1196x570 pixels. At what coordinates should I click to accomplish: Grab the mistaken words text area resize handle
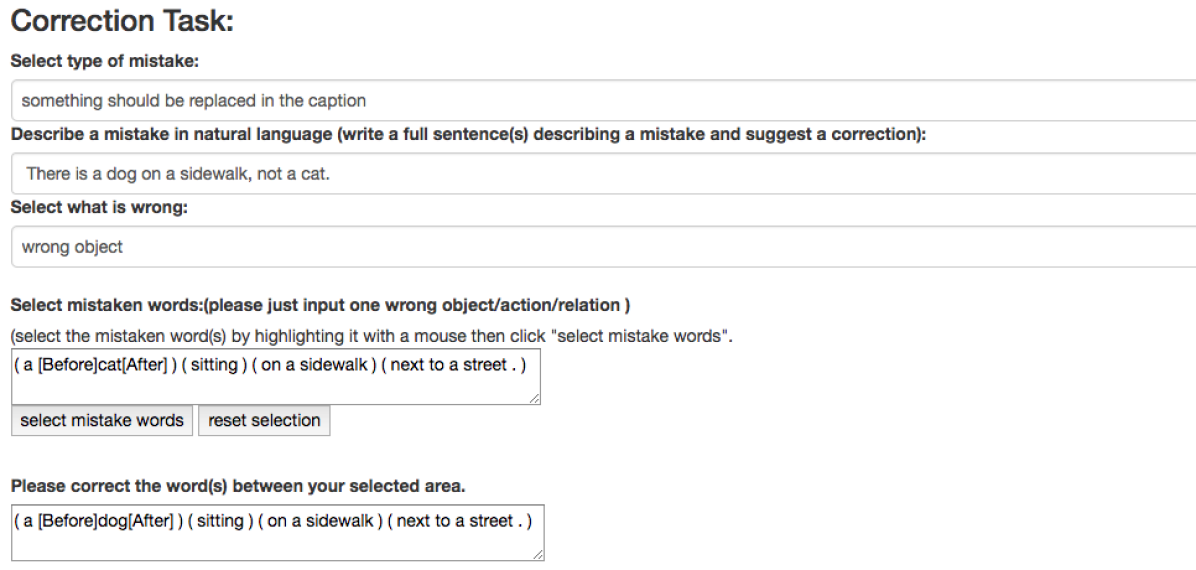536,399
